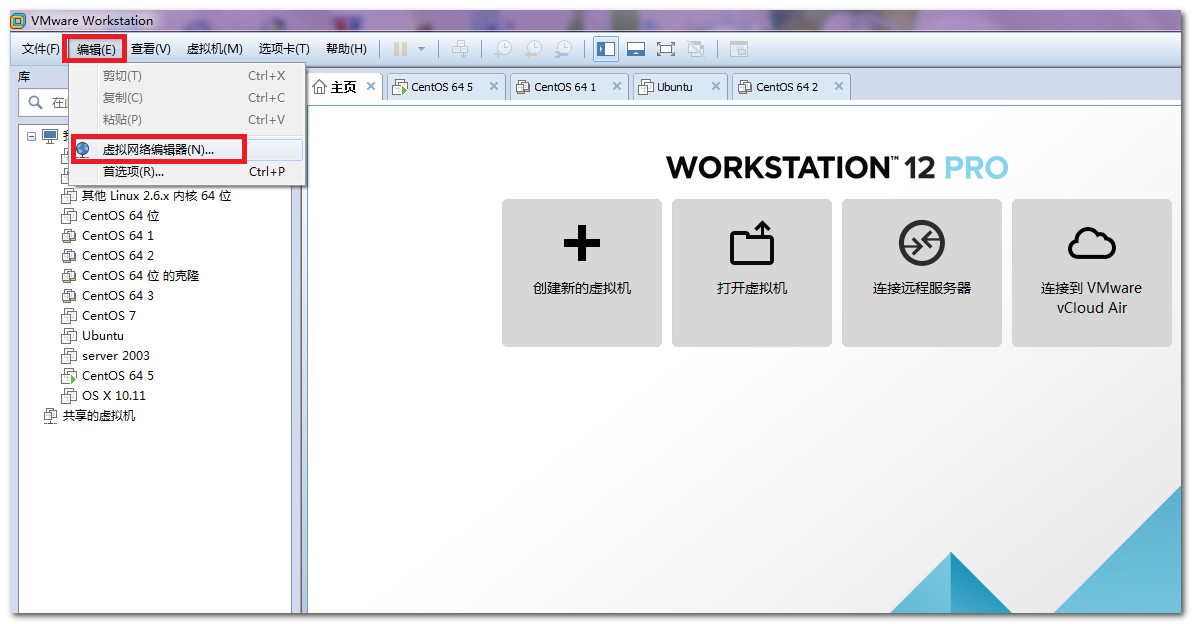1192x624 pixels.
Task: Open the 选项卡(T) menu
Action: click(284, 49)
